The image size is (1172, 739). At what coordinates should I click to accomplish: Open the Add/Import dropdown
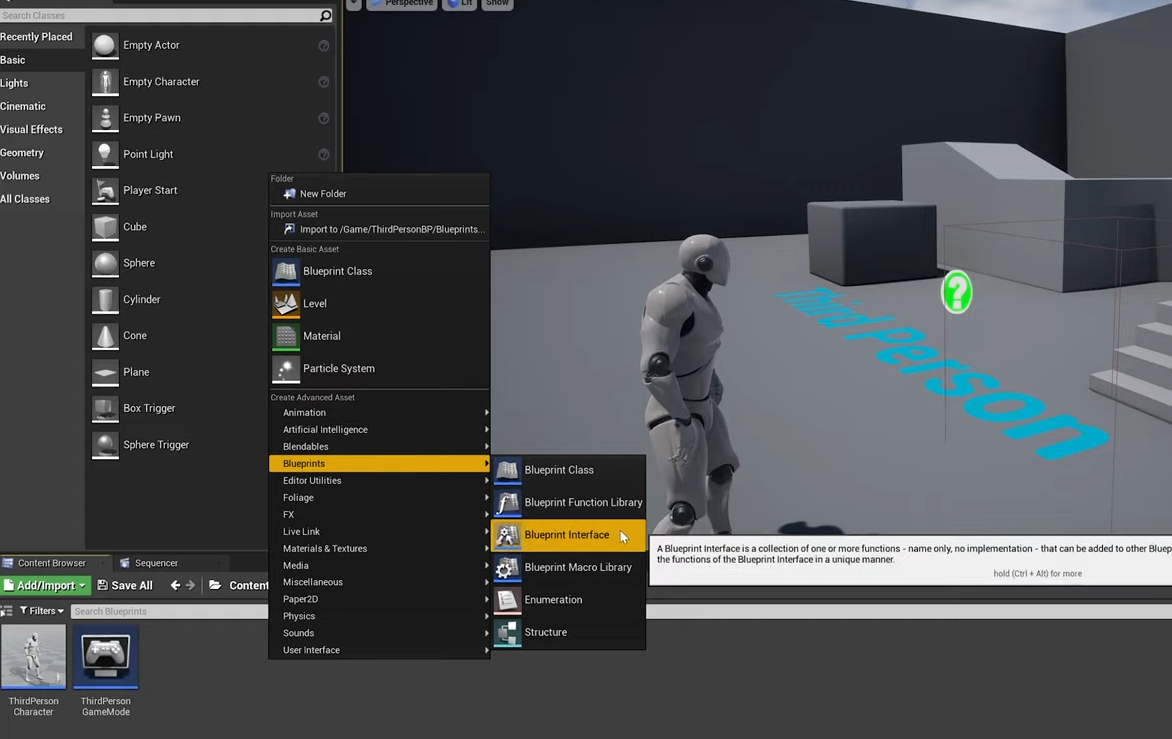(x=45, y=585)
